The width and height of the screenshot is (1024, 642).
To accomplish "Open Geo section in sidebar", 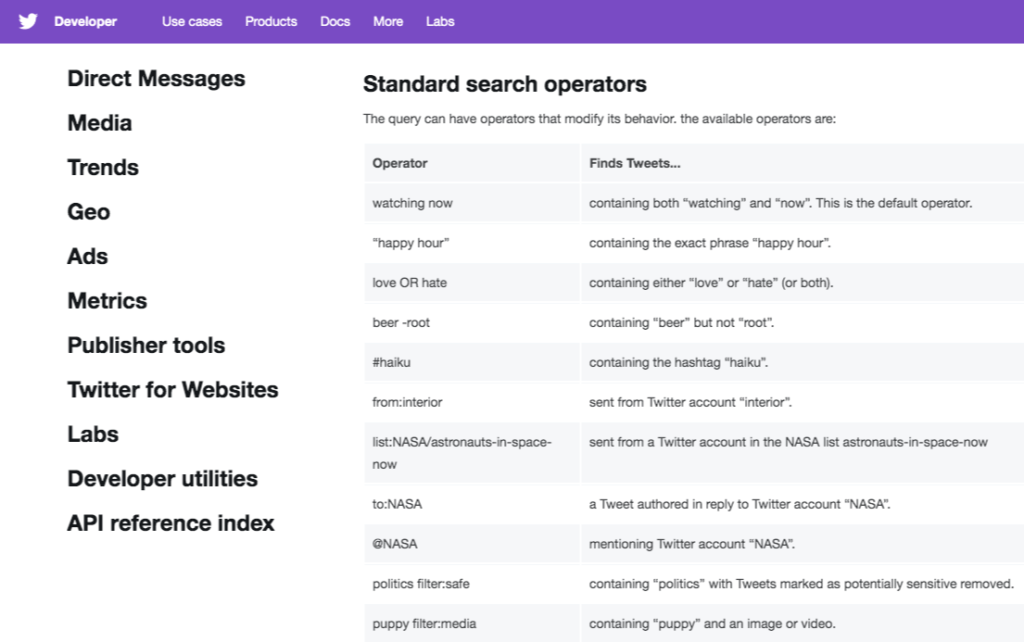I will [x=89, y=212].
